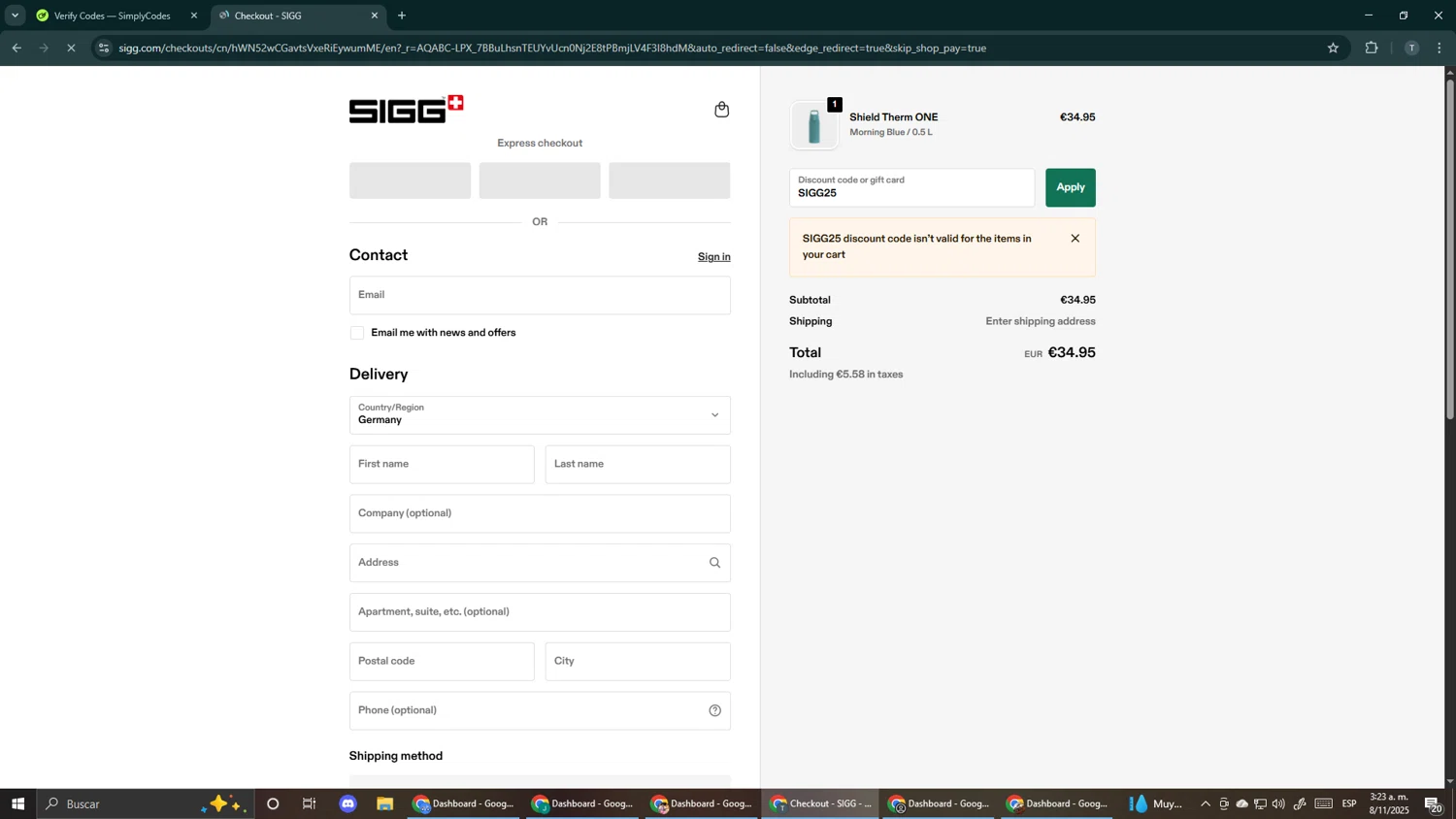The image size is (1456, 819).
Task: Click the Including €5.58 in taxes text
Action: point(846,375)
